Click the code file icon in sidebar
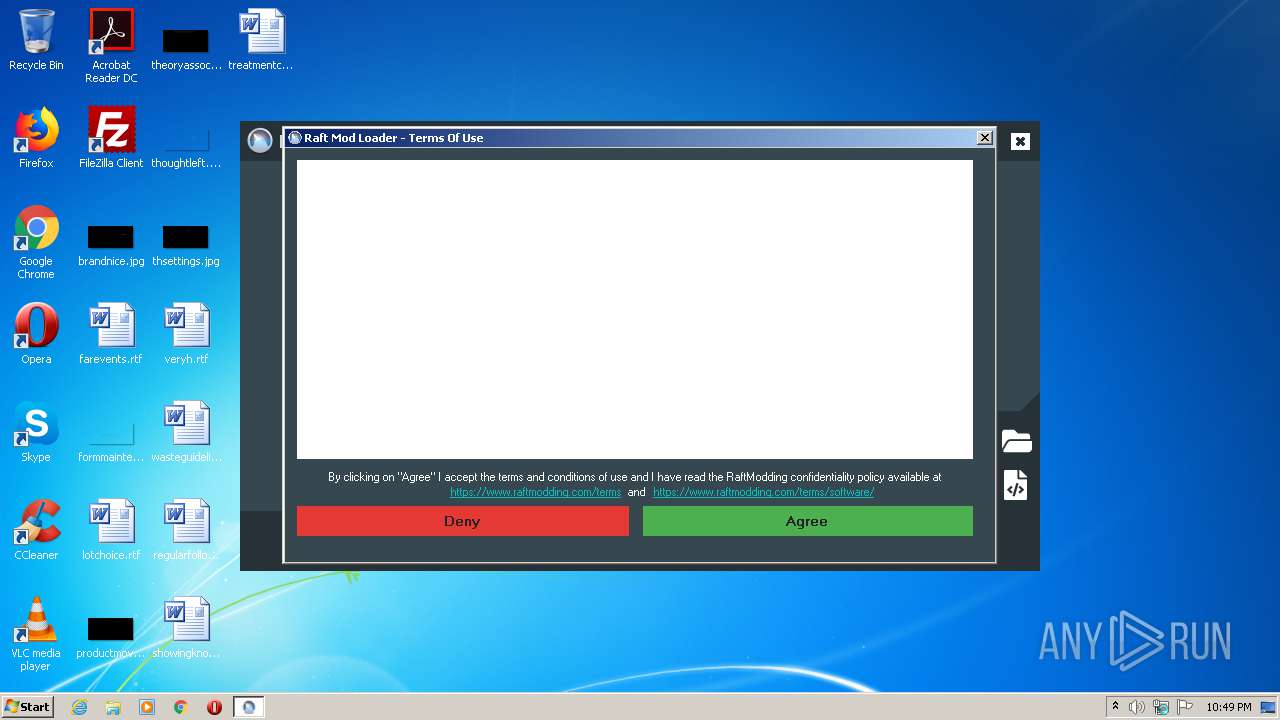The height and width of the screenshot is (720, 1280). (x=1015, y=485)
